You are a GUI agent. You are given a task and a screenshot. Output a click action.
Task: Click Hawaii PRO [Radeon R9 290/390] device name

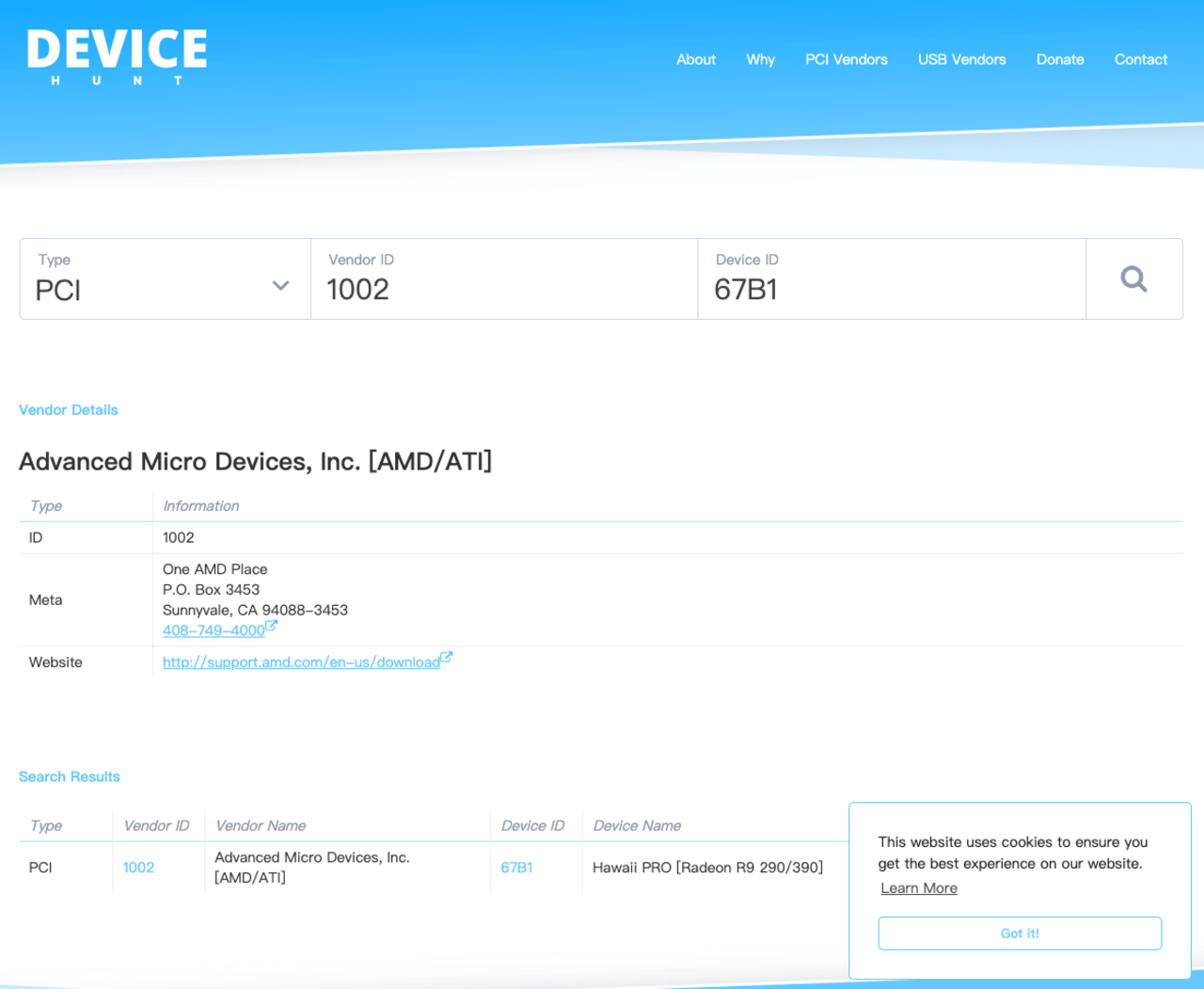pyautogui.click(x=707, y=868)
